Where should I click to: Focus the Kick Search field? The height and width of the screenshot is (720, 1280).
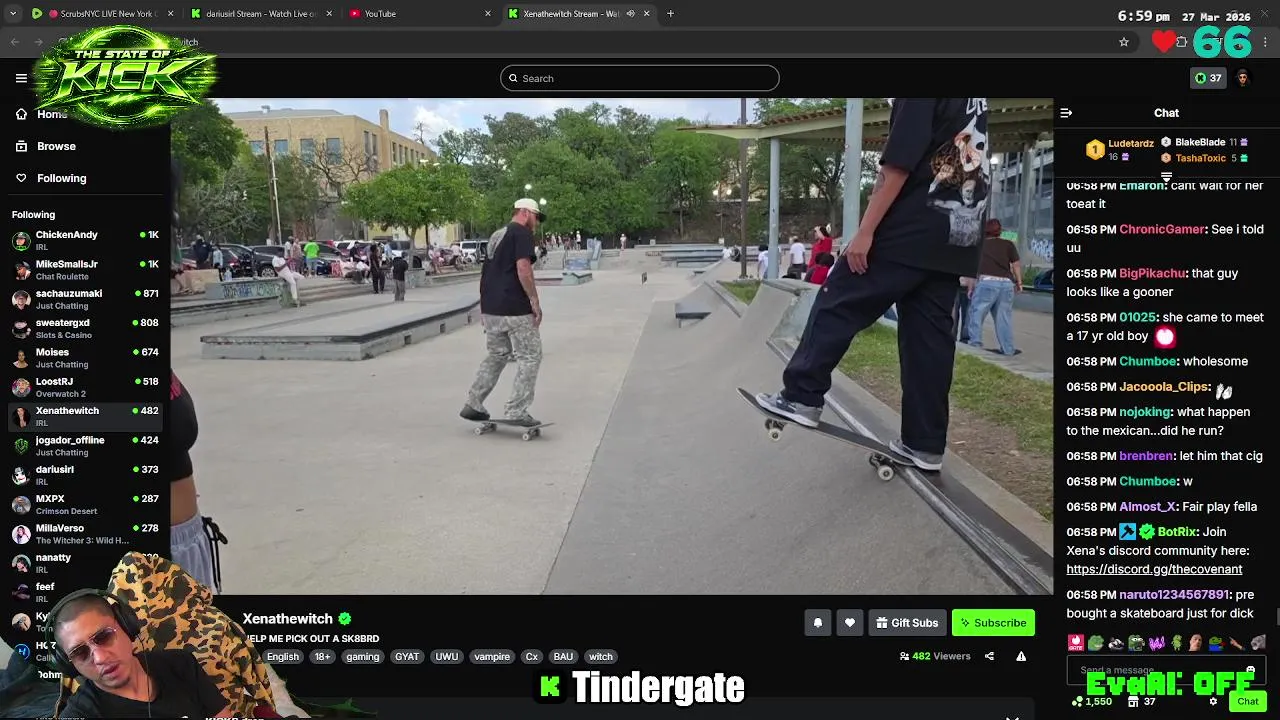tap(640, 78)
